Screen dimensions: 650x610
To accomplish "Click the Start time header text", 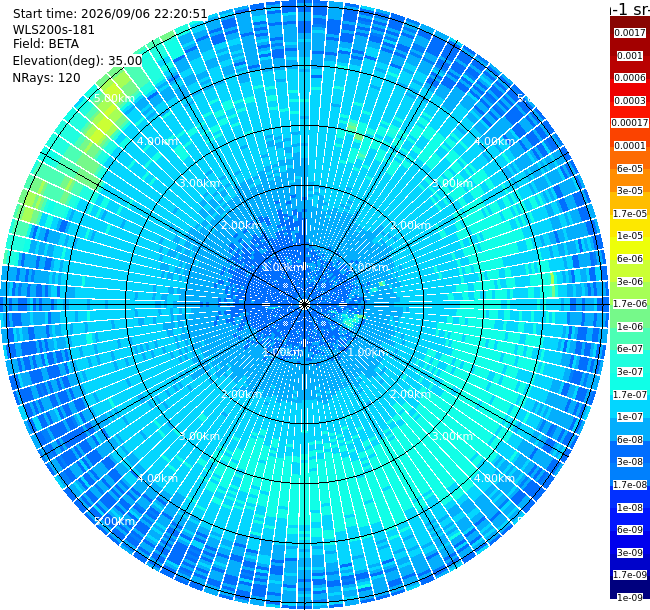I will tap(110, 14).
